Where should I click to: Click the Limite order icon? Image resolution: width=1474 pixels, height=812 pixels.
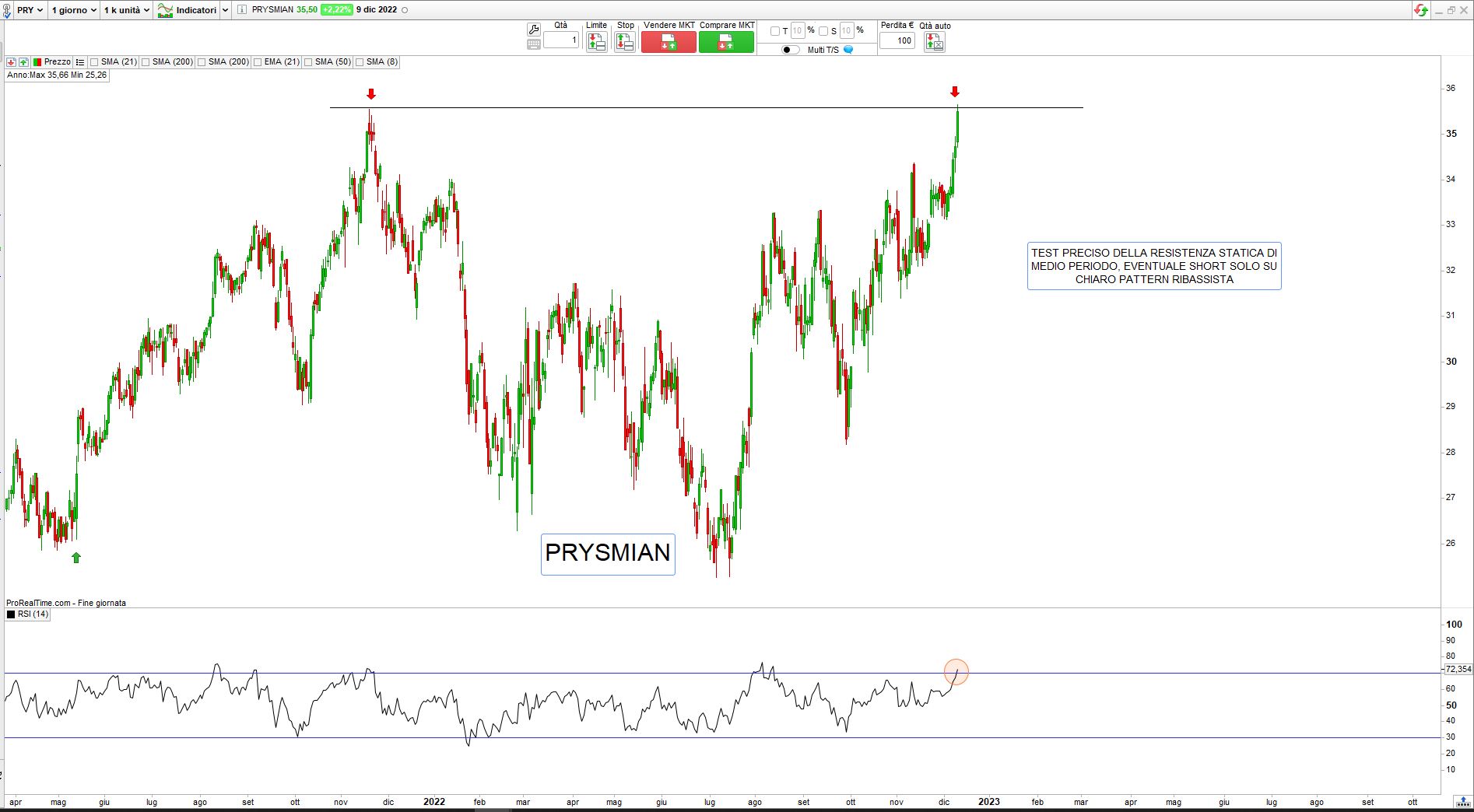(x=596, y=42)
